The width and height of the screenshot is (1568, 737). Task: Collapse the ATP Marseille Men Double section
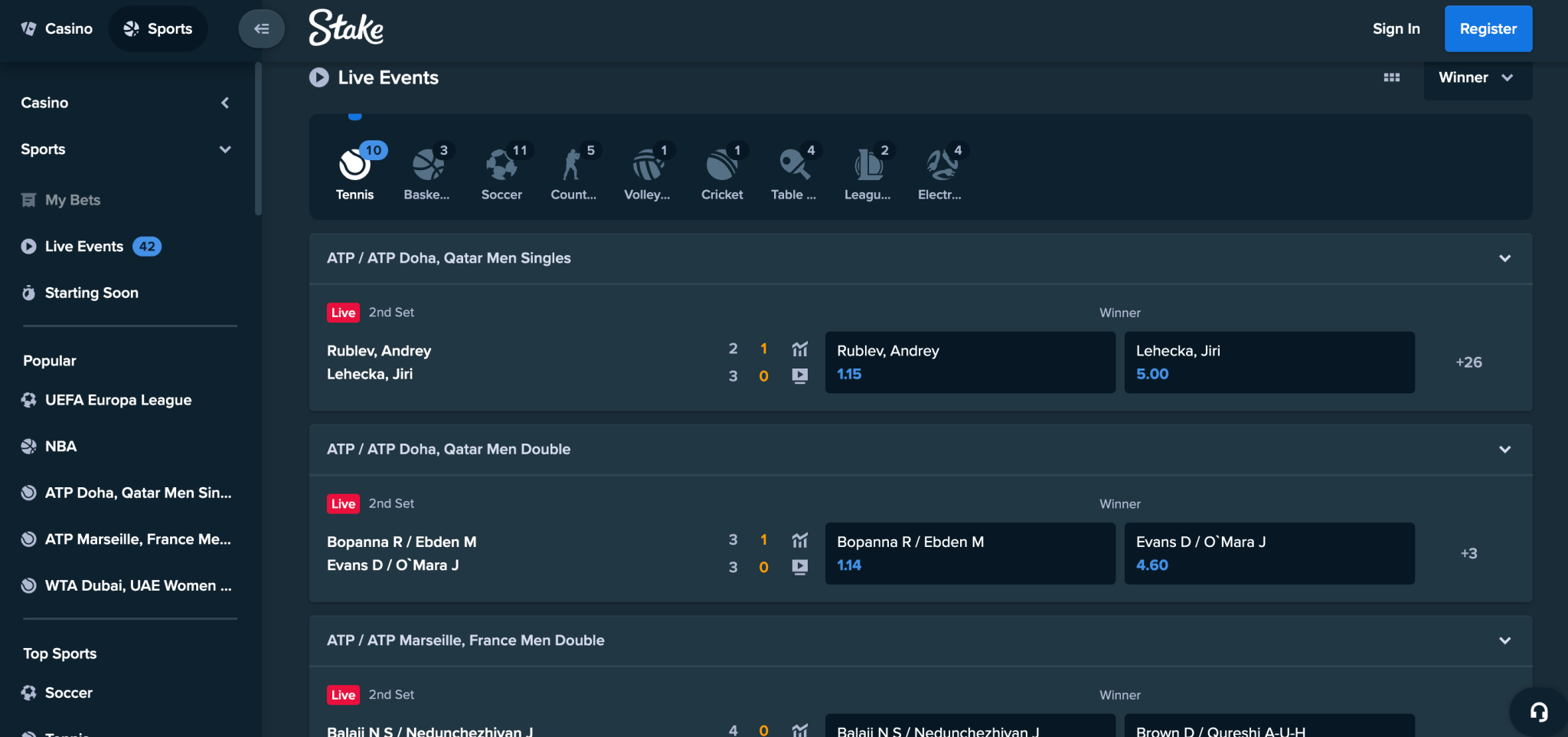(x=1505, y=640)
